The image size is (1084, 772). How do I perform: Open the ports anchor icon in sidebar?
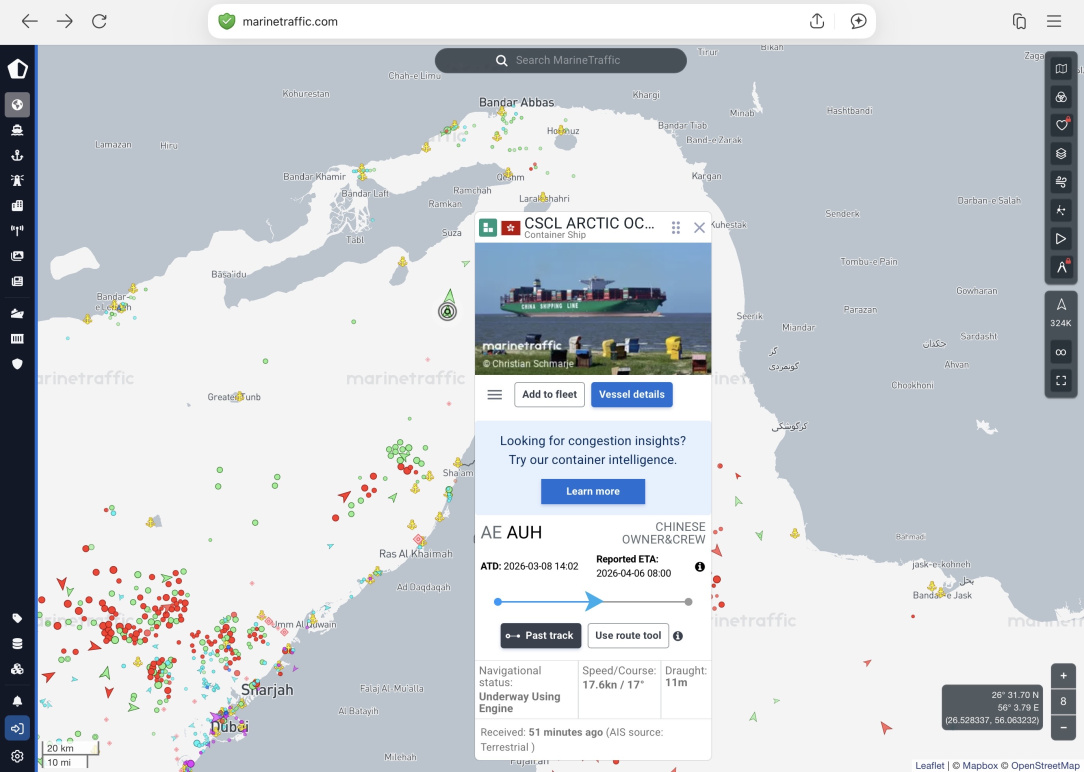(x=17, y=156)
